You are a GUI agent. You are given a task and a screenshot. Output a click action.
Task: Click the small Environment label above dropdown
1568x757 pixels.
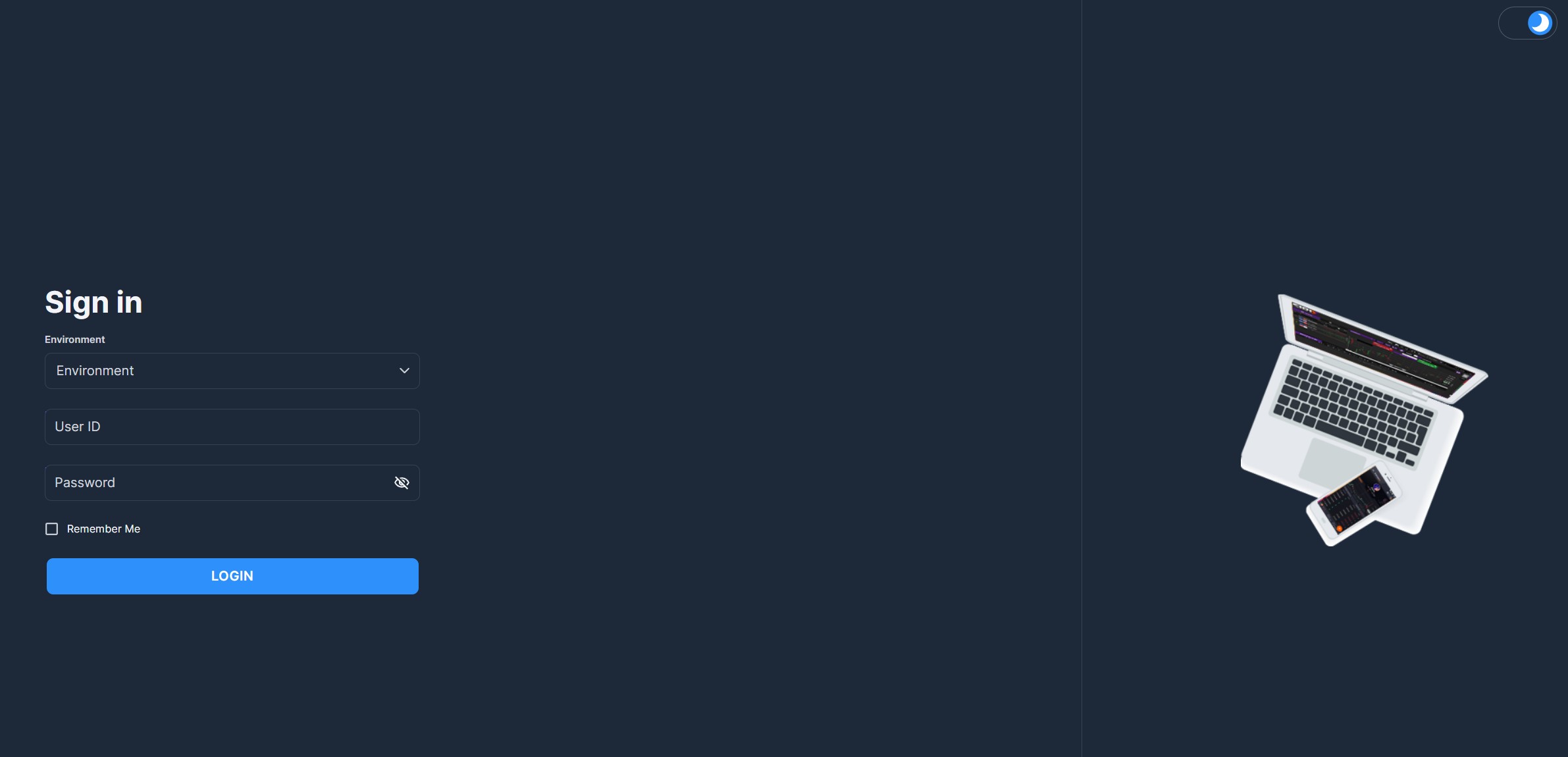pos(74,340)
